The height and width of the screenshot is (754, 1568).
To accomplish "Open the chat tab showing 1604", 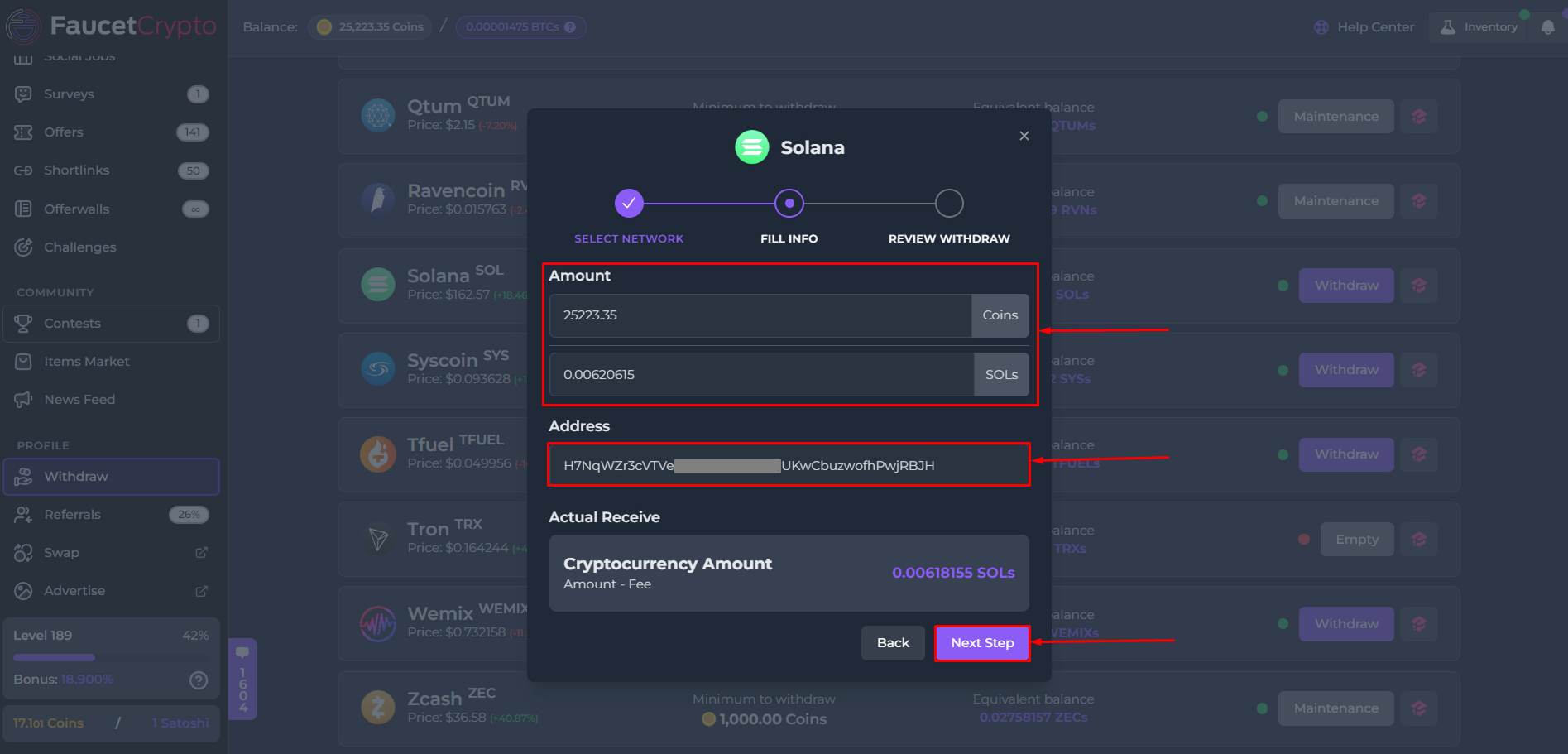I will [242, 679].
